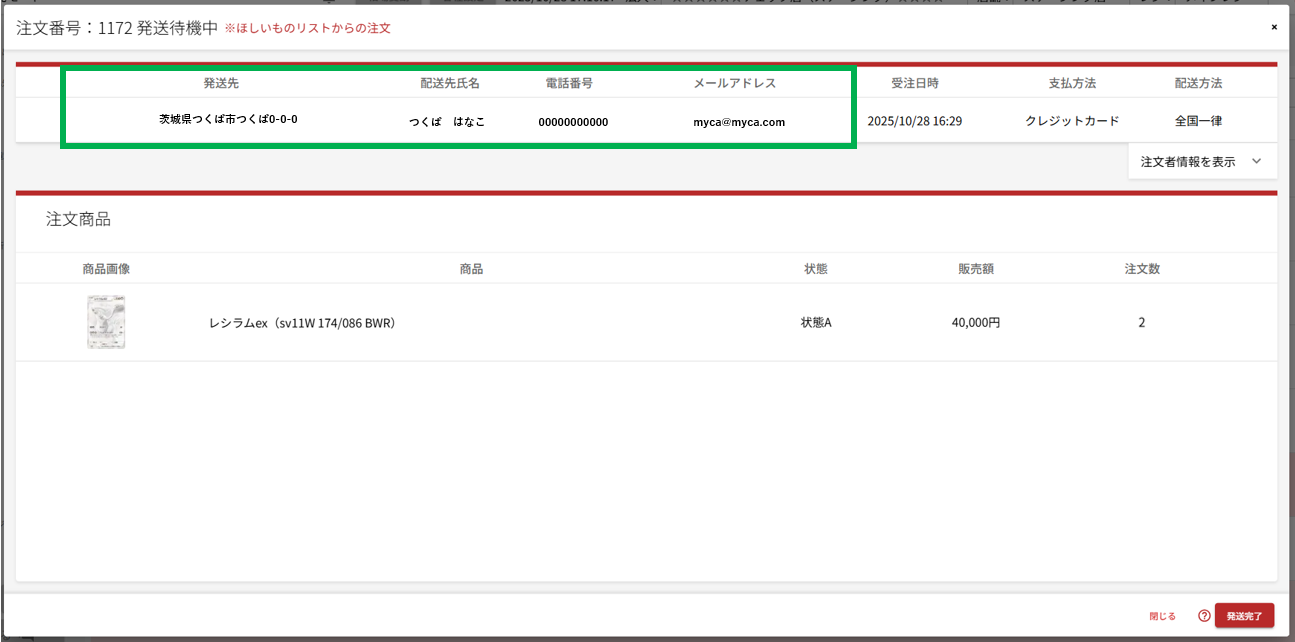Select the product name レシラムex（sv11W 174/086 BWR）
1295x642 pixels.
302,323
